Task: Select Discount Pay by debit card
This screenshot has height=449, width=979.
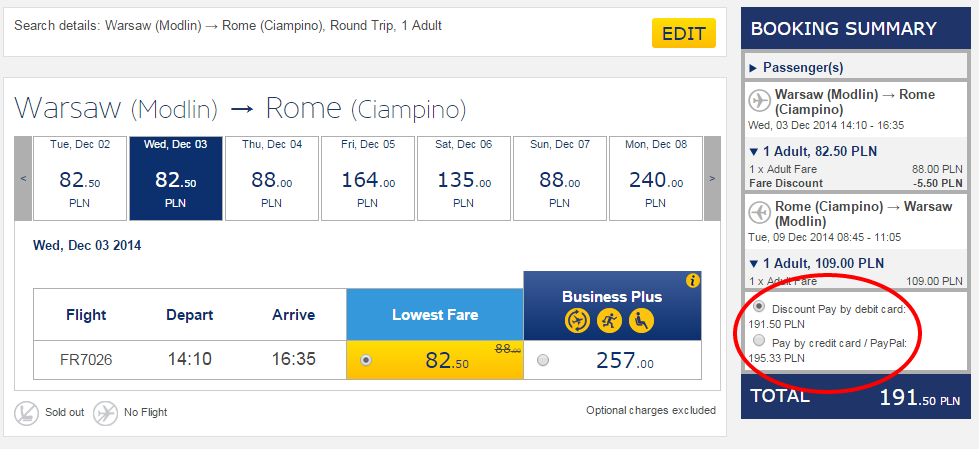Action: (759, 307)
